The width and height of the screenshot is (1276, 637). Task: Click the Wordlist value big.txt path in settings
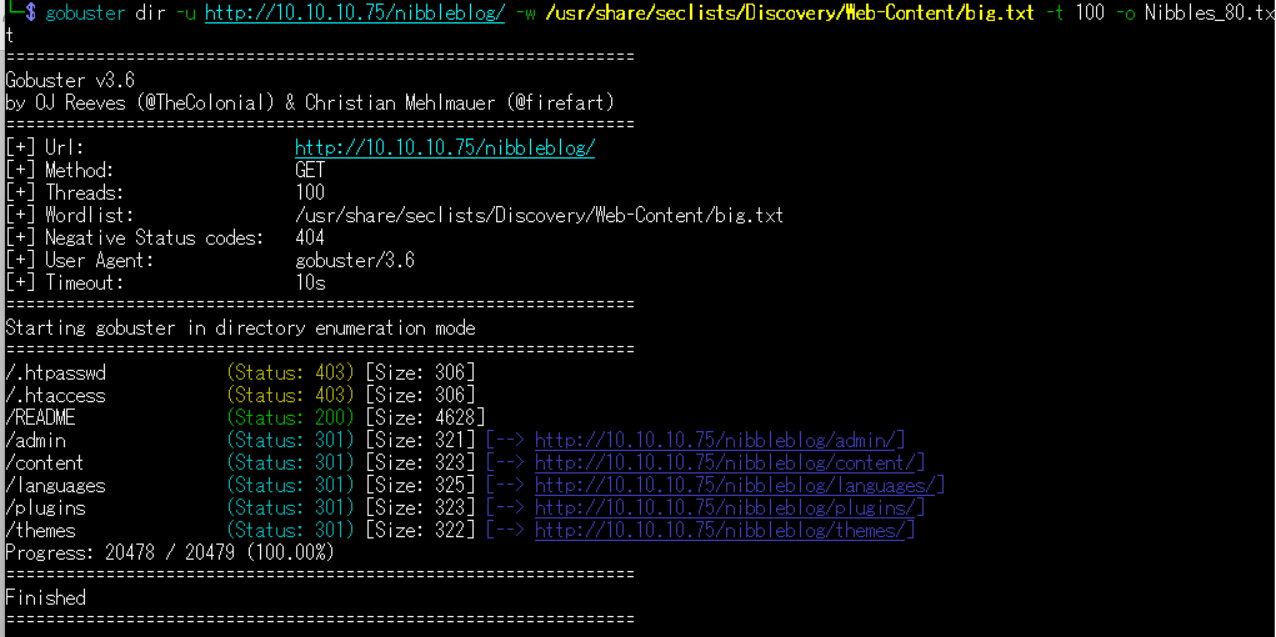coord(539,215)
